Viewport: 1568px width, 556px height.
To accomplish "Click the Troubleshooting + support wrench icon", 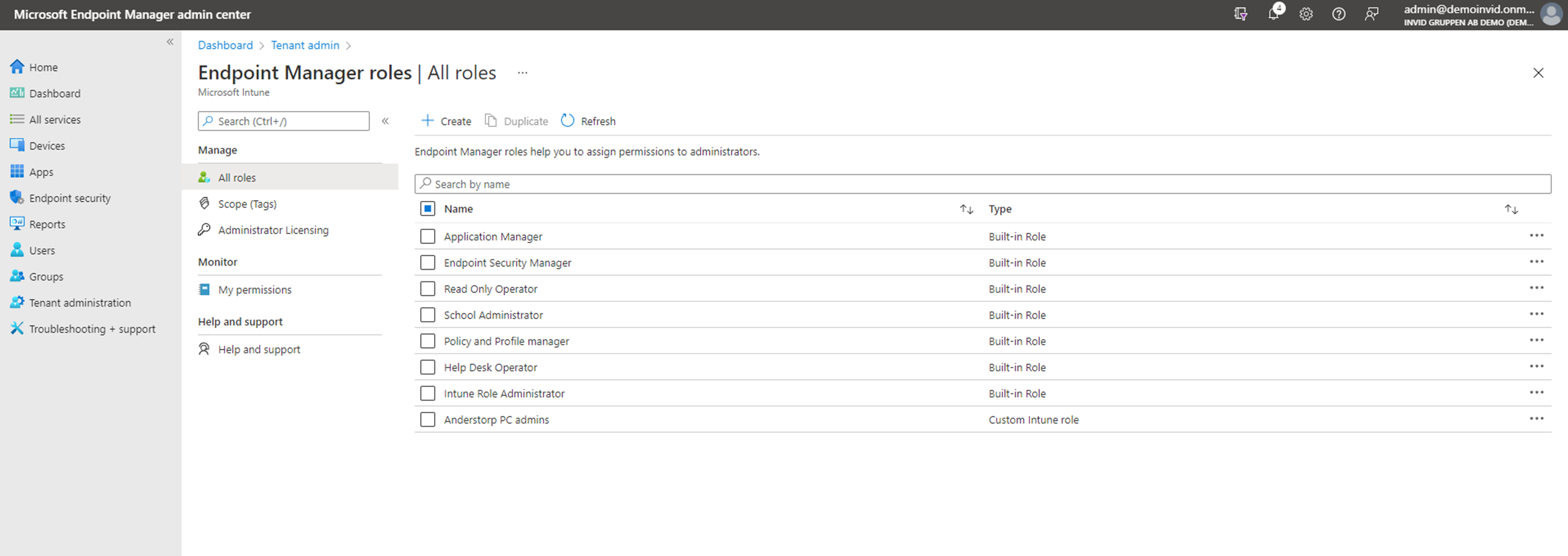I will [x=17, y=329].
